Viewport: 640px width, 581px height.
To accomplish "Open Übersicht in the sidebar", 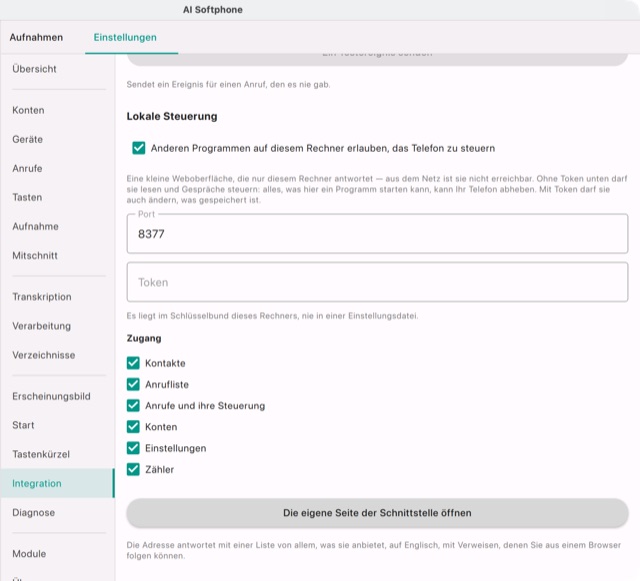I will pyautogui.click(x=34, y=69).
